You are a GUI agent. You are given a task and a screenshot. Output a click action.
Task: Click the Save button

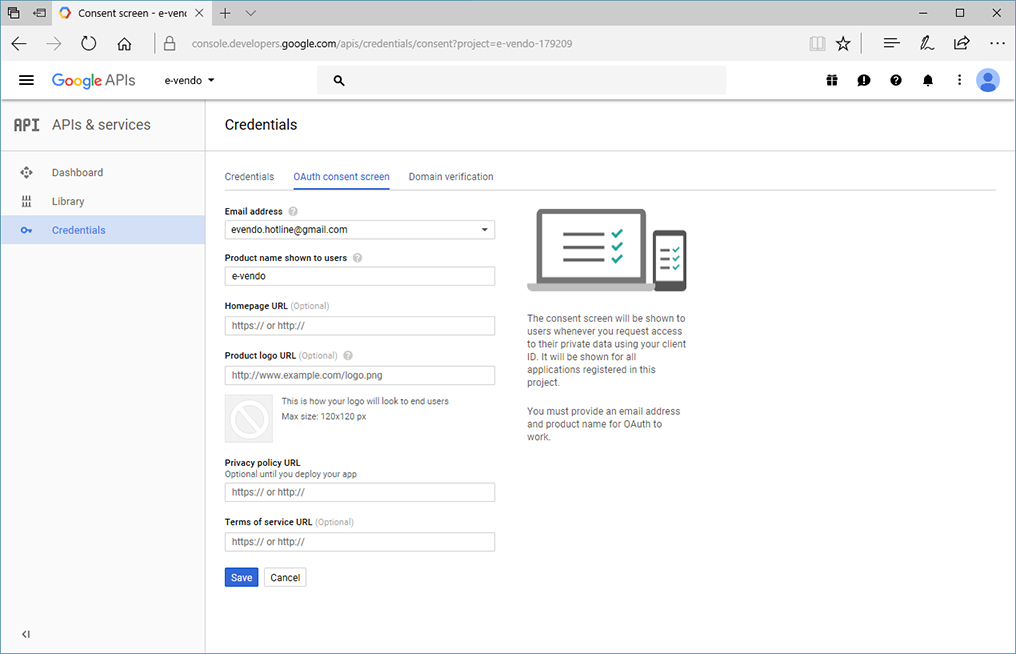pyautogui.click(x=242, y=578)
